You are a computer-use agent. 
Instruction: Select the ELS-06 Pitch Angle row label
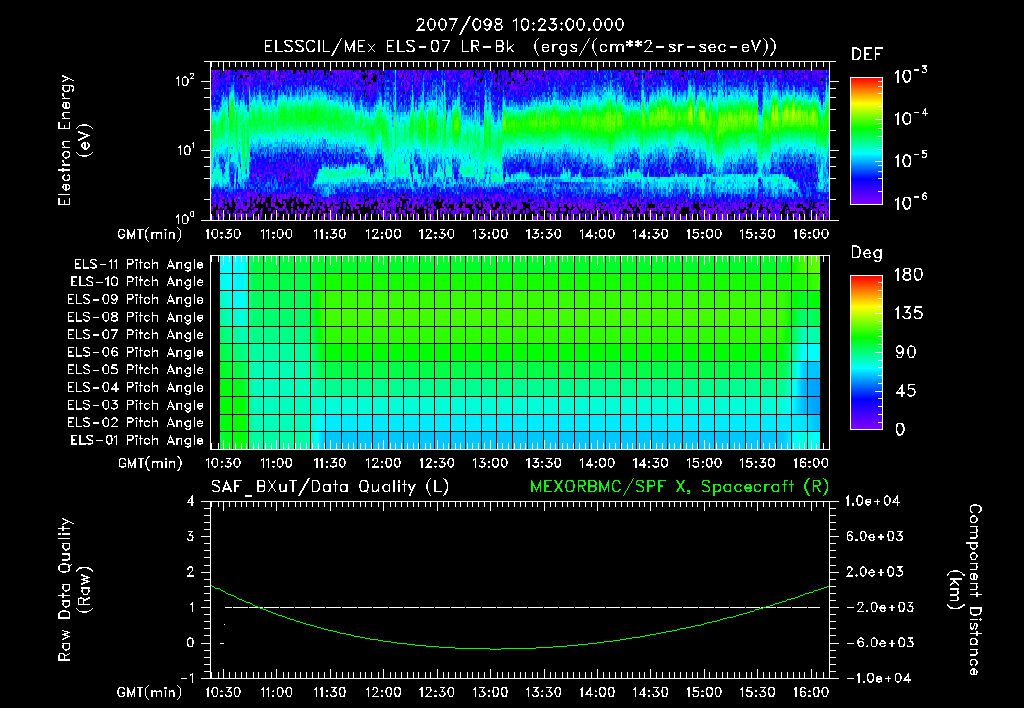pos(136,353)
